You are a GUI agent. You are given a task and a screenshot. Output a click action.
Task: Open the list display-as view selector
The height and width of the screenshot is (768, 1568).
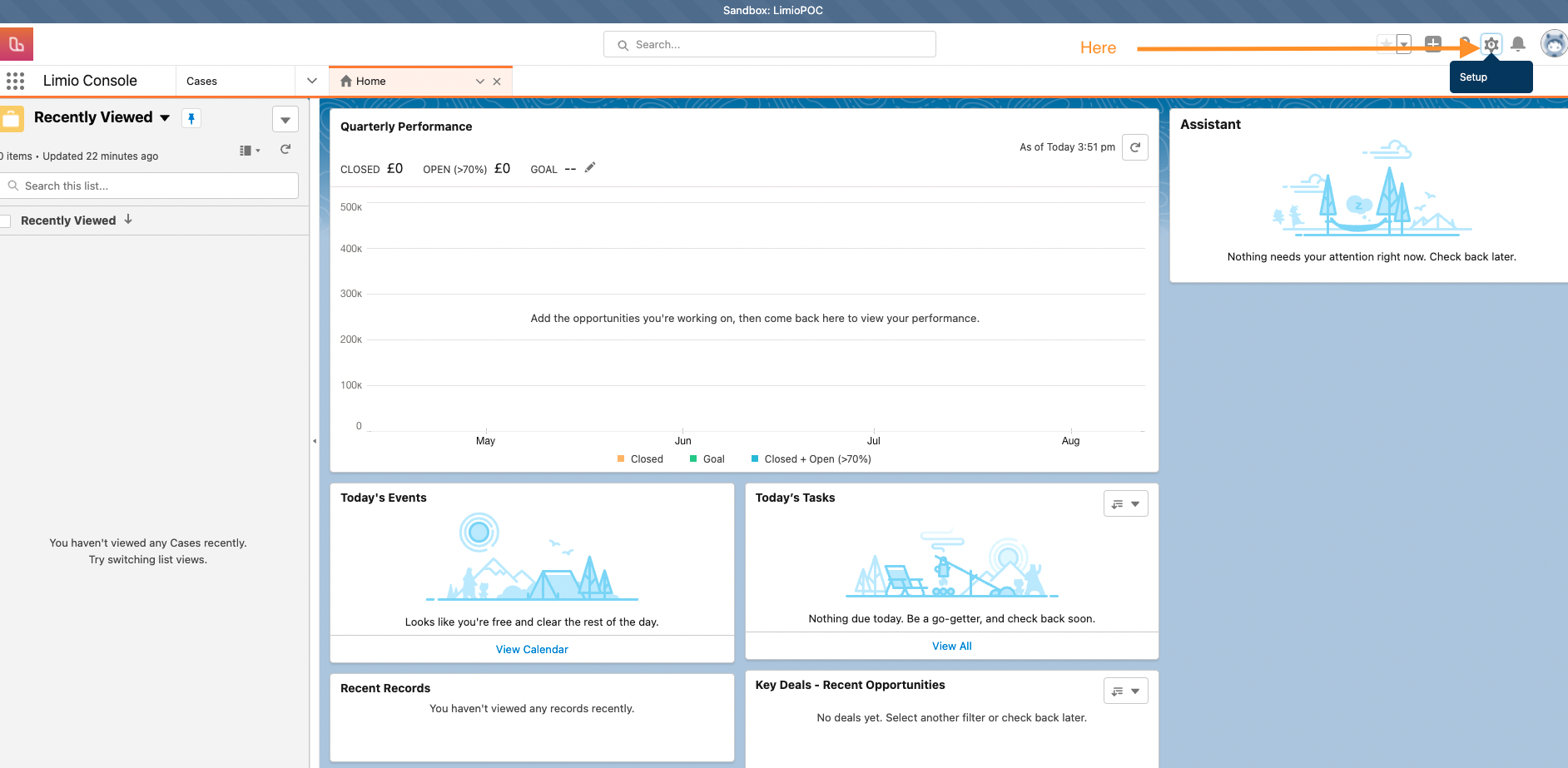(x=250, y=151)
